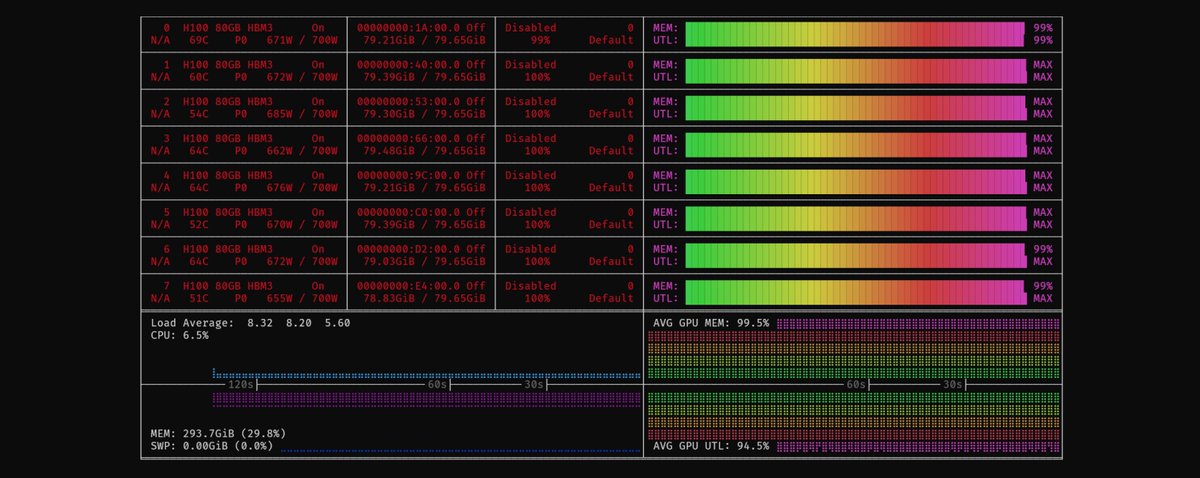
Task: Click the 120s marker on the CPU history graph
Action: tap(241, 384)
